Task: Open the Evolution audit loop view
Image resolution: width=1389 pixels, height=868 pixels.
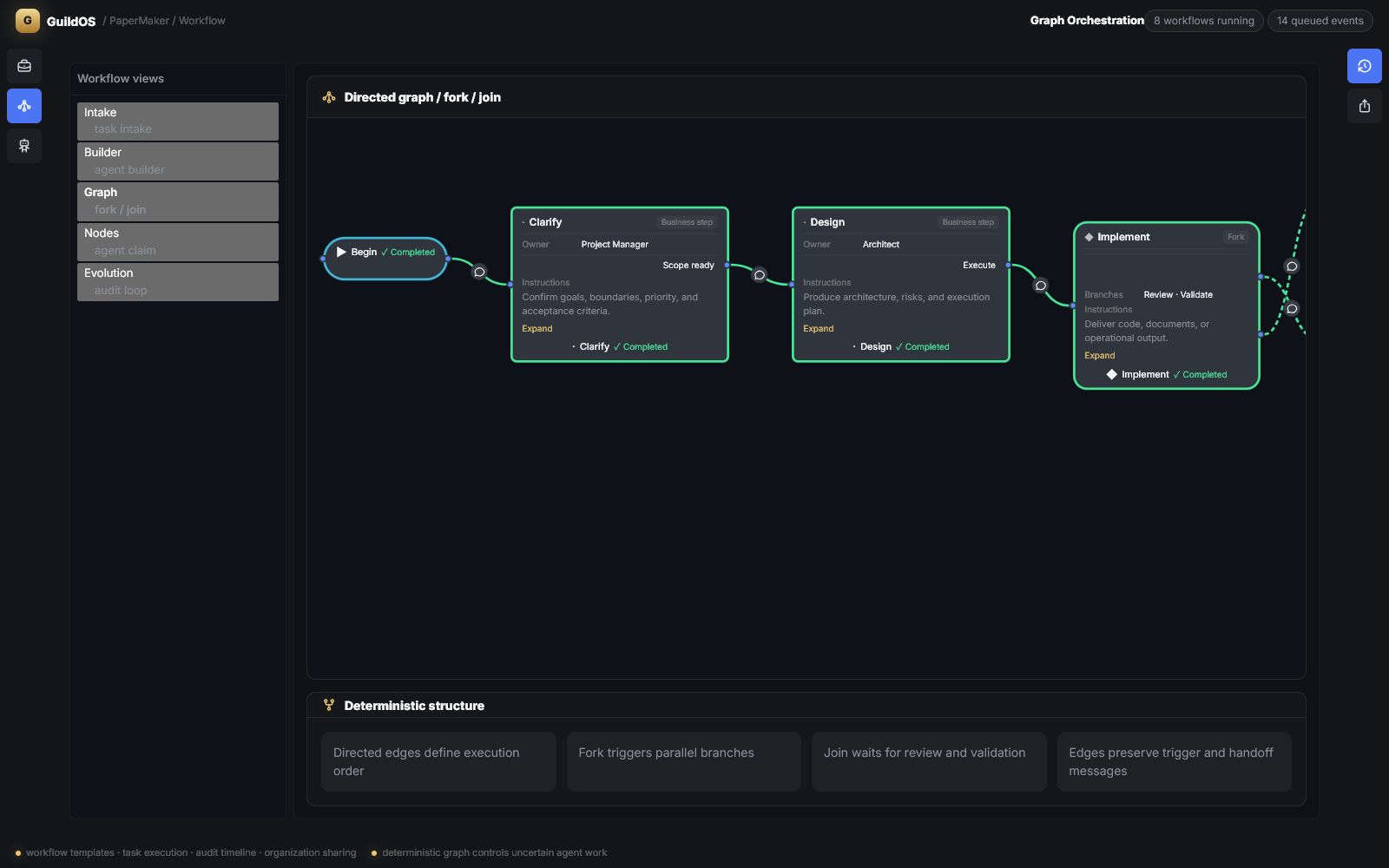Action: coord(178,281)
